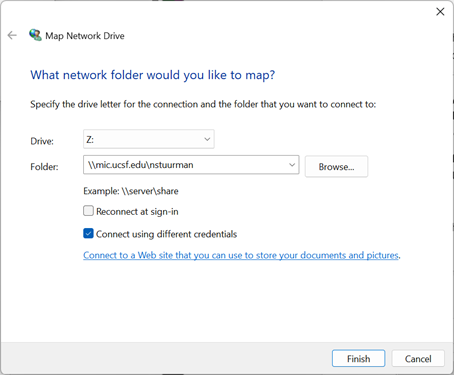Image resolution: width=454 pixels, height=375 pixels.
Task: Click the Cancel button
Action: point(418,358)
